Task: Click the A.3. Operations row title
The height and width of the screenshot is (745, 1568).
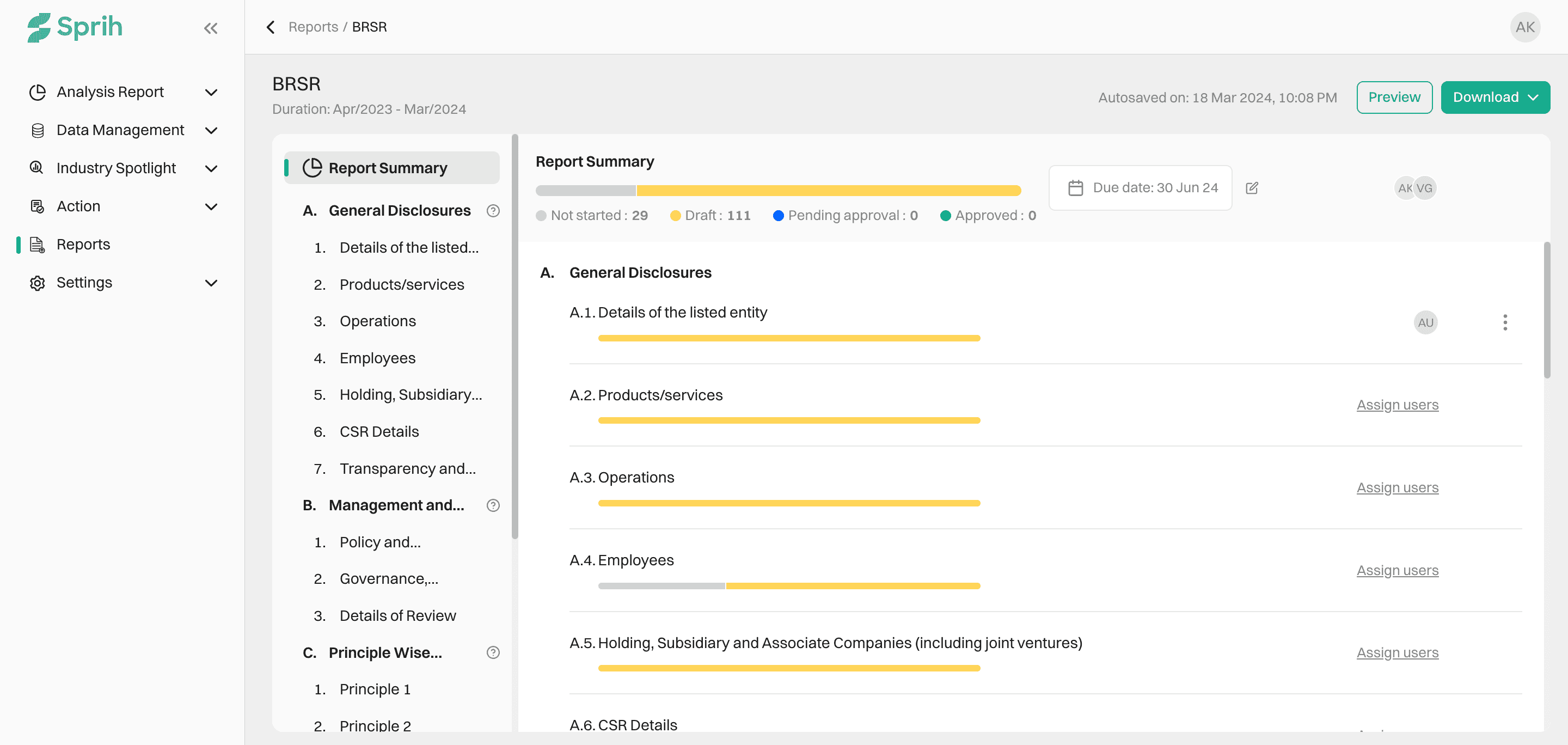Action: point(621,478)
